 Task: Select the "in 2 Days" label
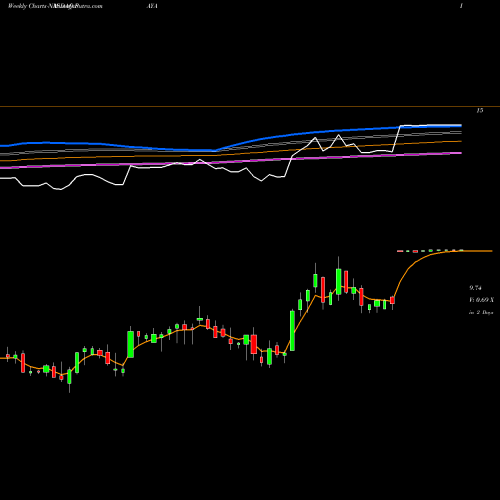click(481, 313)
